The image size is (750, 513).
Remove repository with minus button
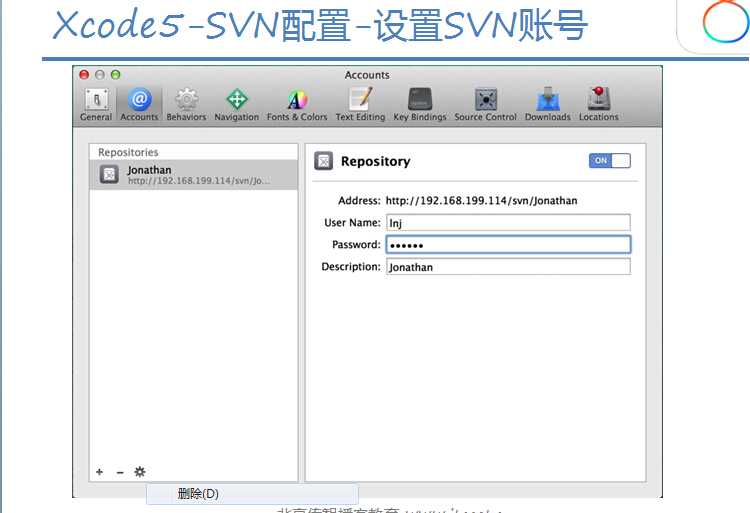click(120, 472)
